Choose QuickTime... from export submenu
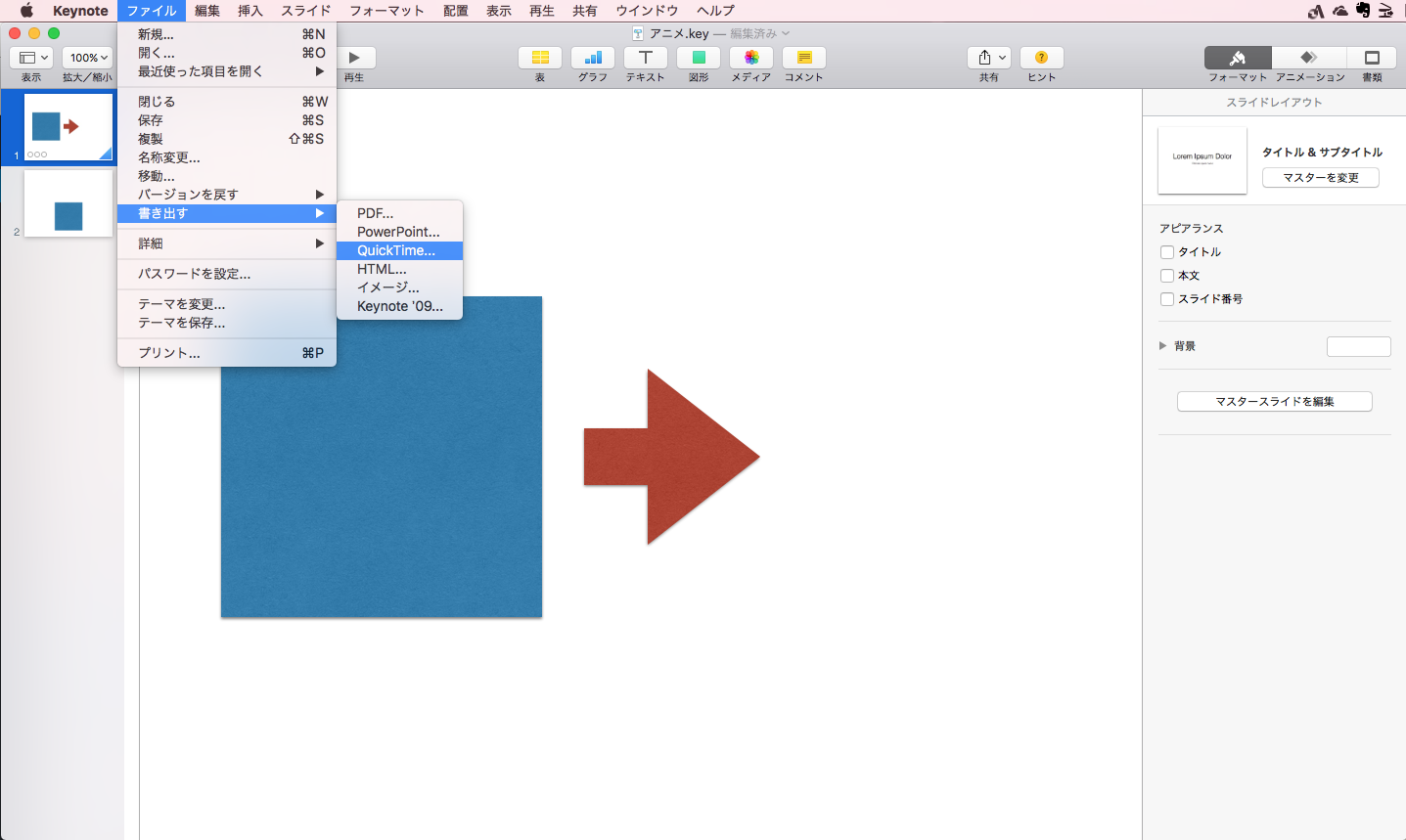 pyautogui.click(x=396, y=250)
